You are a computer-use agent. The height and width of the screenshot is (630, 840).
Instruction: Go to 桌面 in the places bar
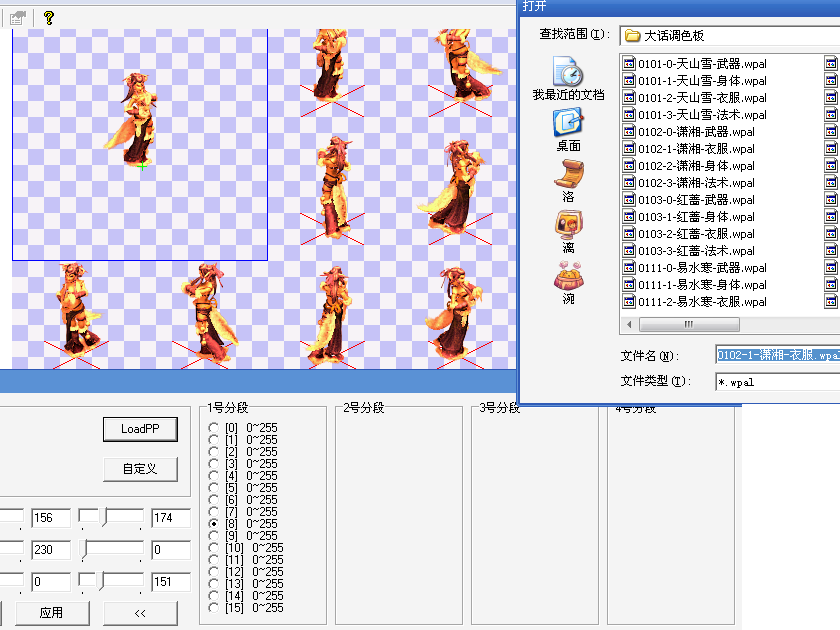tap(568, 129)
